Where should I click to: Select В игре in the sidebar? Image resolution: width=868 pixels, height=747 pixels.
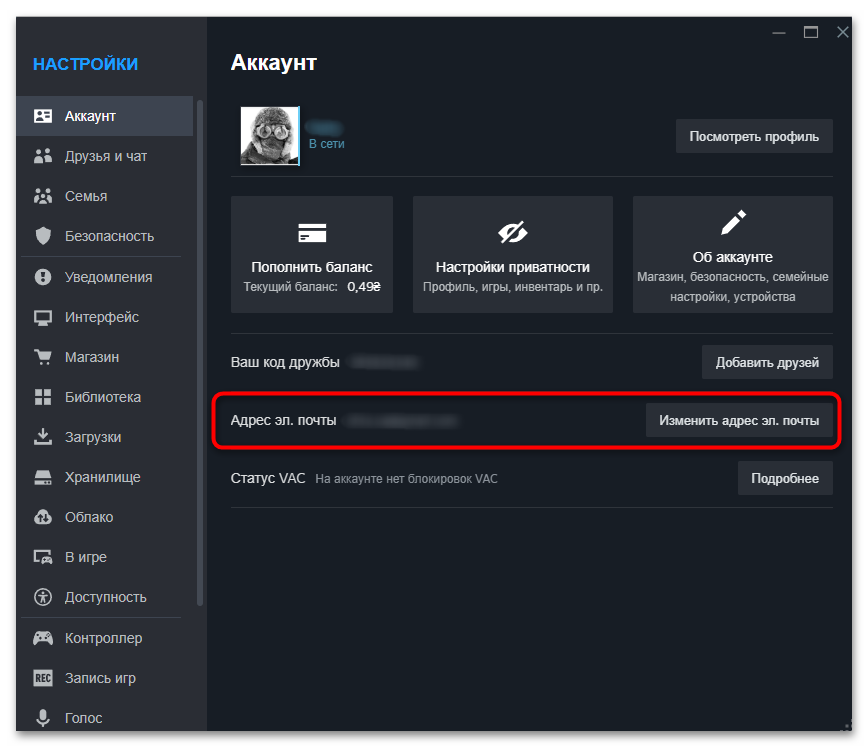105,557
